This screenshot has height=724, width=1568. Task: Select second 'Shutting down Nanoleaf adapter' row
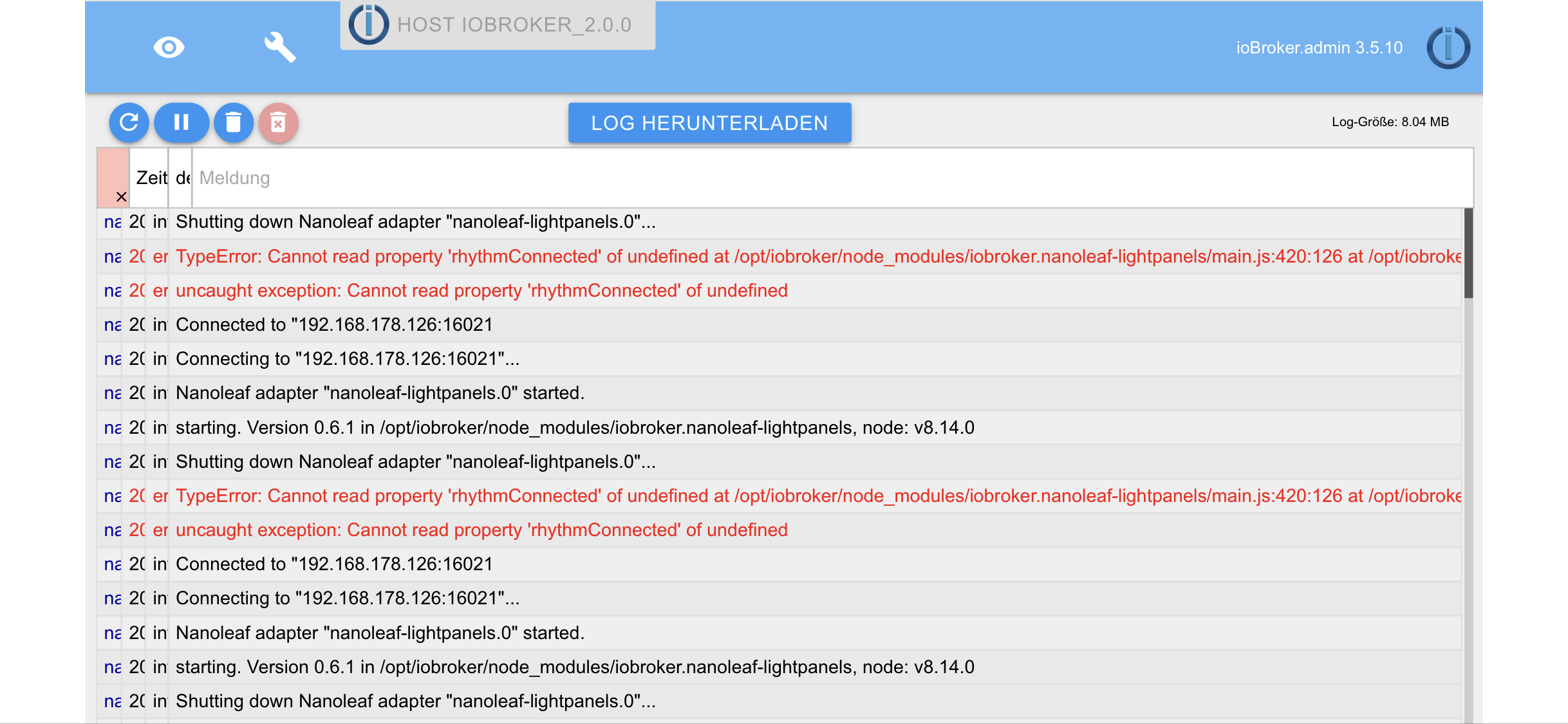[779, 461]
